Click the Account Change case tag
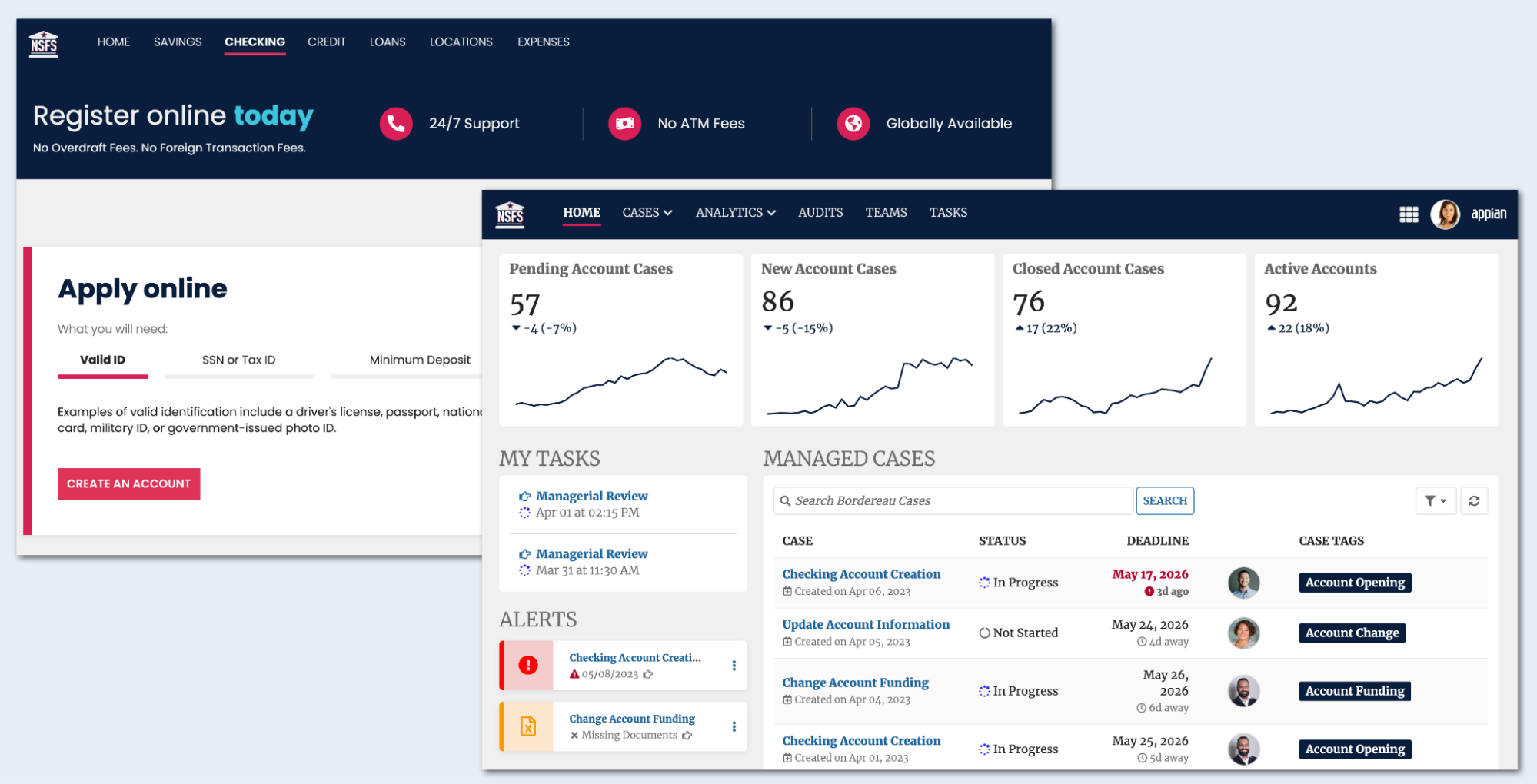This screenshot has height=784, width=1537. click(x=1352, y=633)
